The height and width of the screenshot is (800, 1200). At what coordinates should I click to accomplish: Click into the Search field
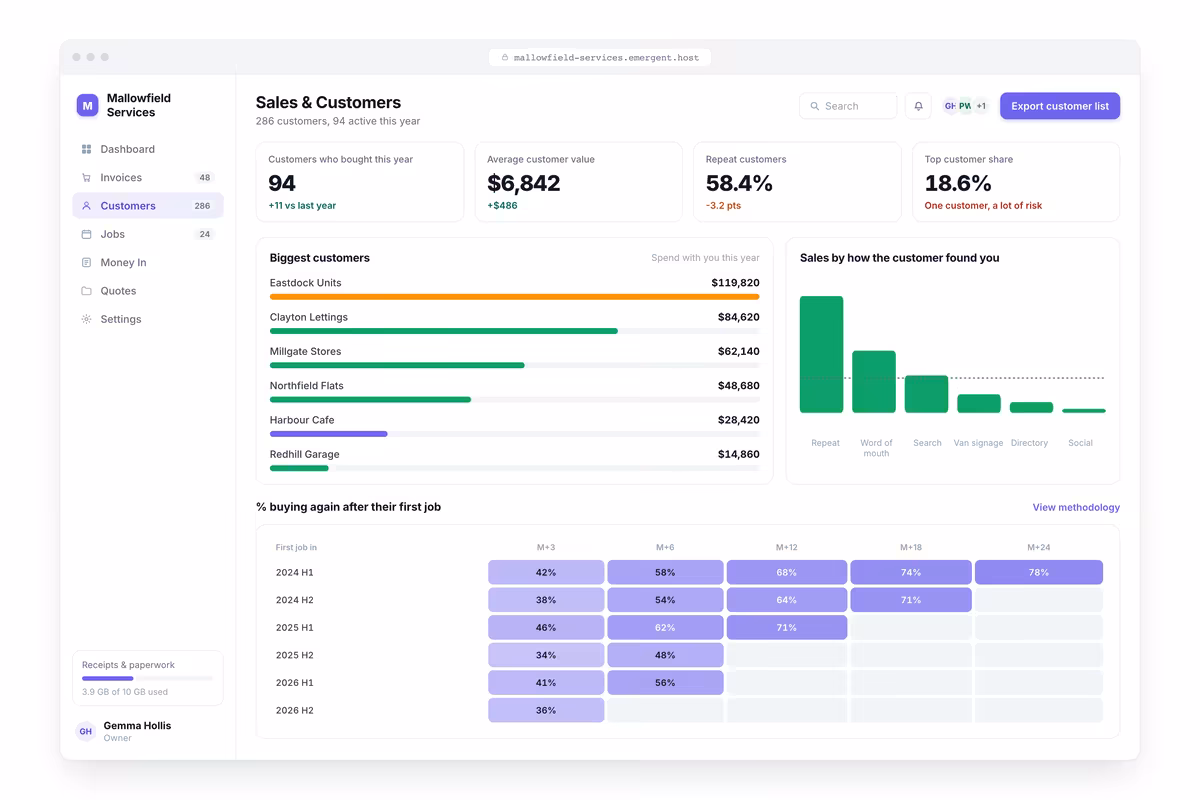tap(848, 106)
